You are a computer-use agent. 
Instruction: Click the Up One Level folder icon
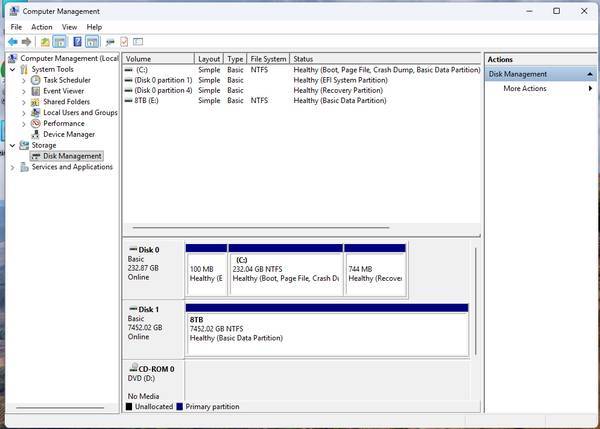click(45, 43)
